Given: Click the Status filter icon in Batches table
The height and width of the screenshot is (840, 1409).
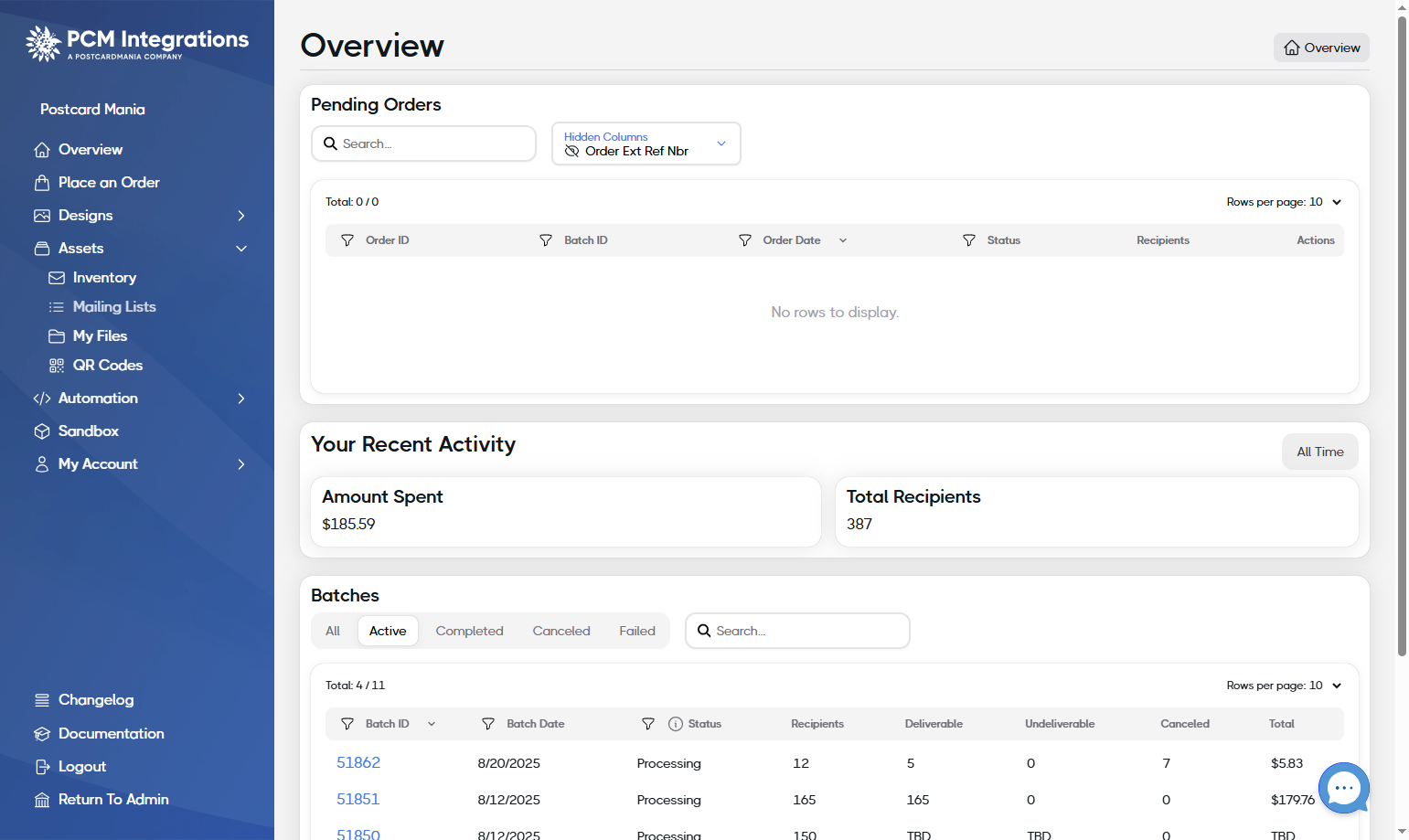Looking at the screenshot, I should tap(648, 724).
